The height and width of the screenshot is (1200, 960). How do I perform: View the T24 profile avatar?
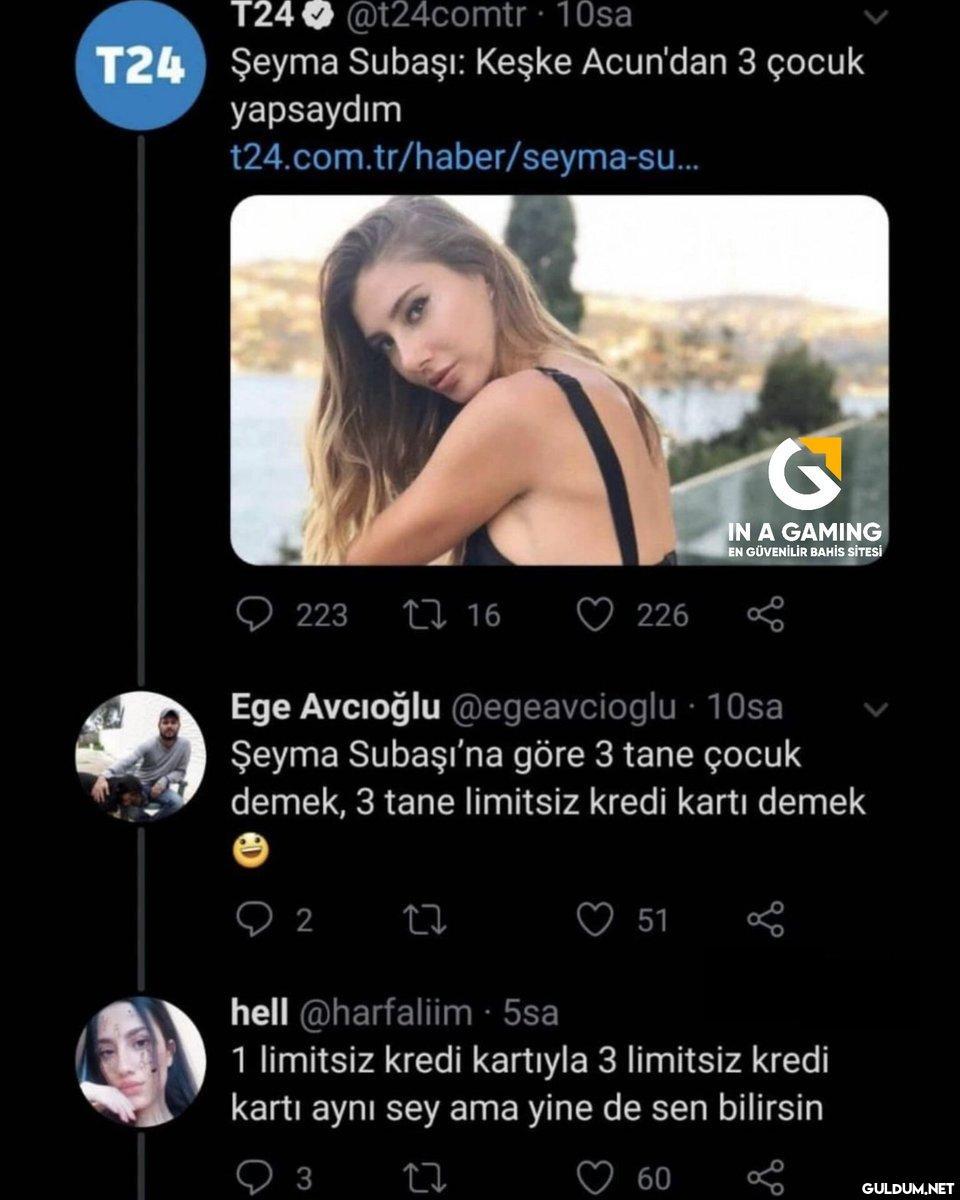[x=140, y=66]
